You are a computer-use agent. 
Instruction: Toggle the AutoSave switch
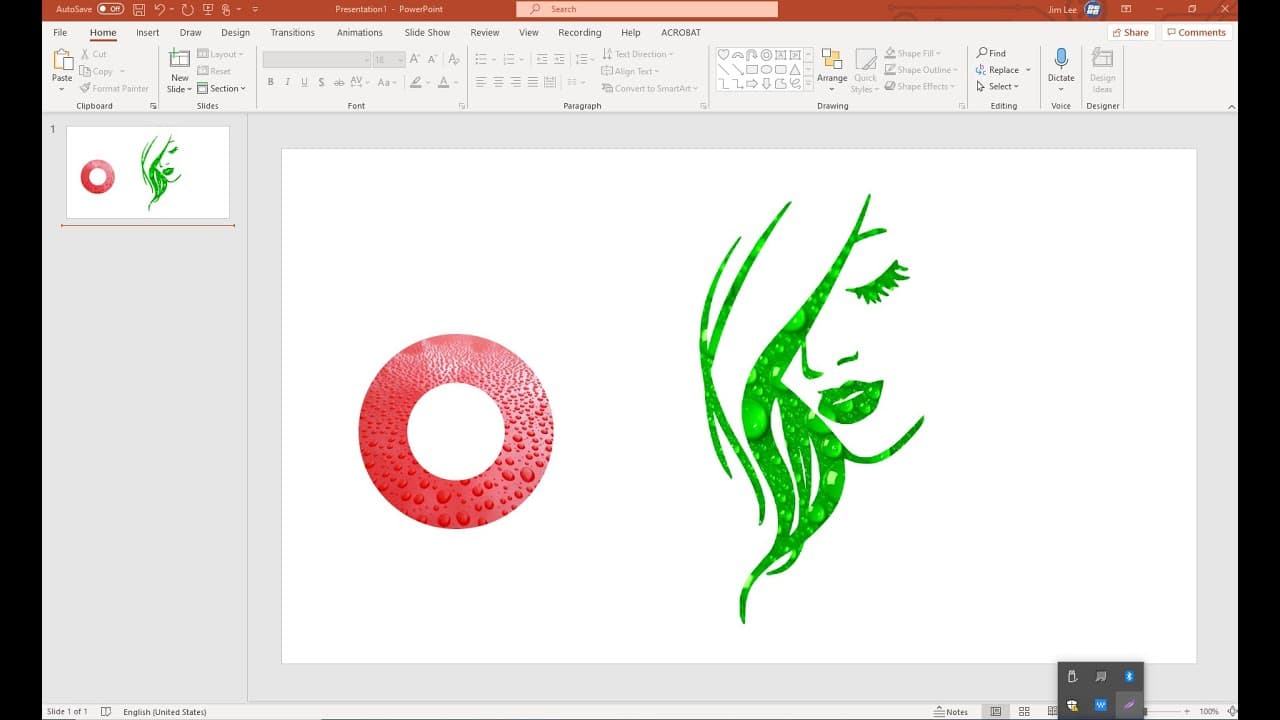click(110, 9)
